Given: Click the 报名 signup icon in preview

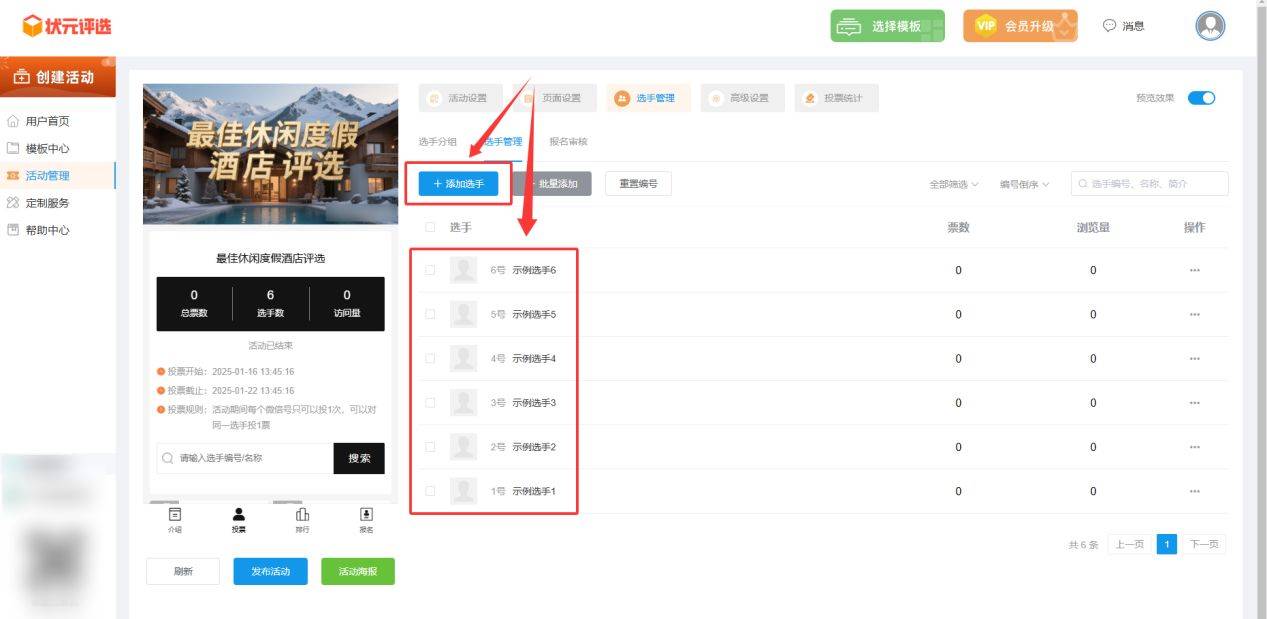Looking at the screenshot, I should (x=366, y=518).
